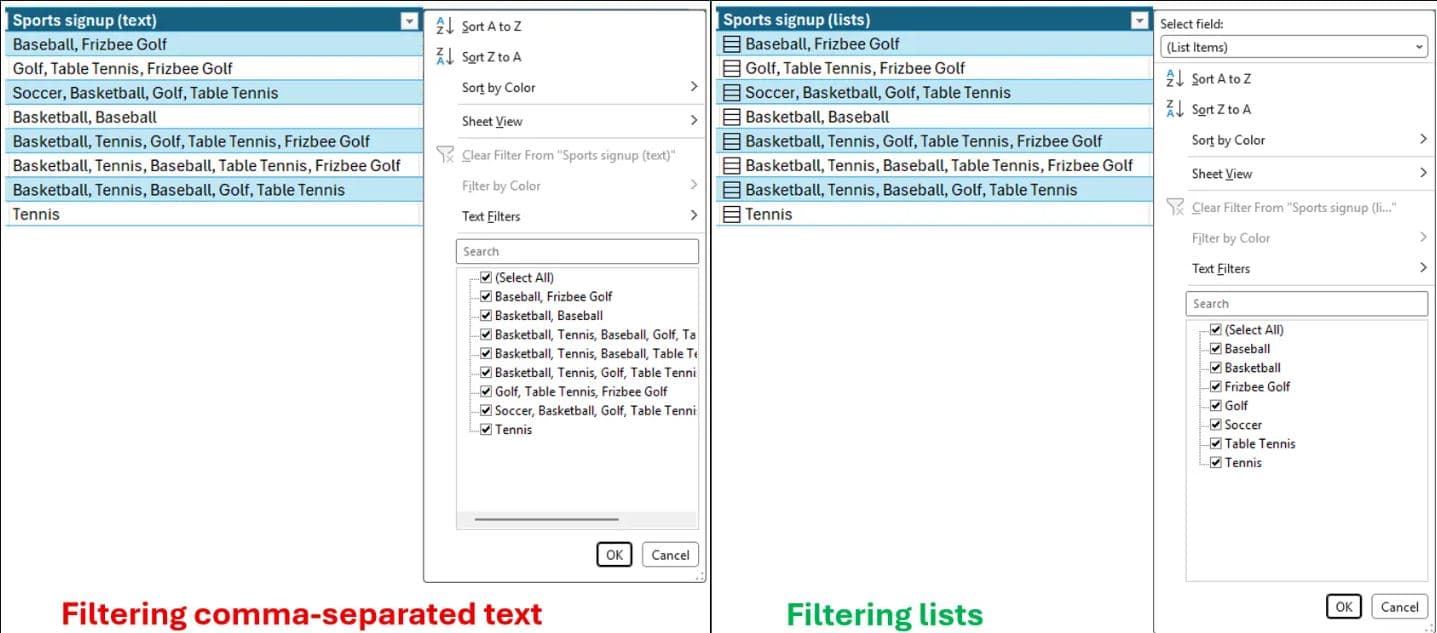Uncheck Basketball in the lists filter
Image resolution: width=1437 pixels, height=633 pixels.
point(1216,367)
